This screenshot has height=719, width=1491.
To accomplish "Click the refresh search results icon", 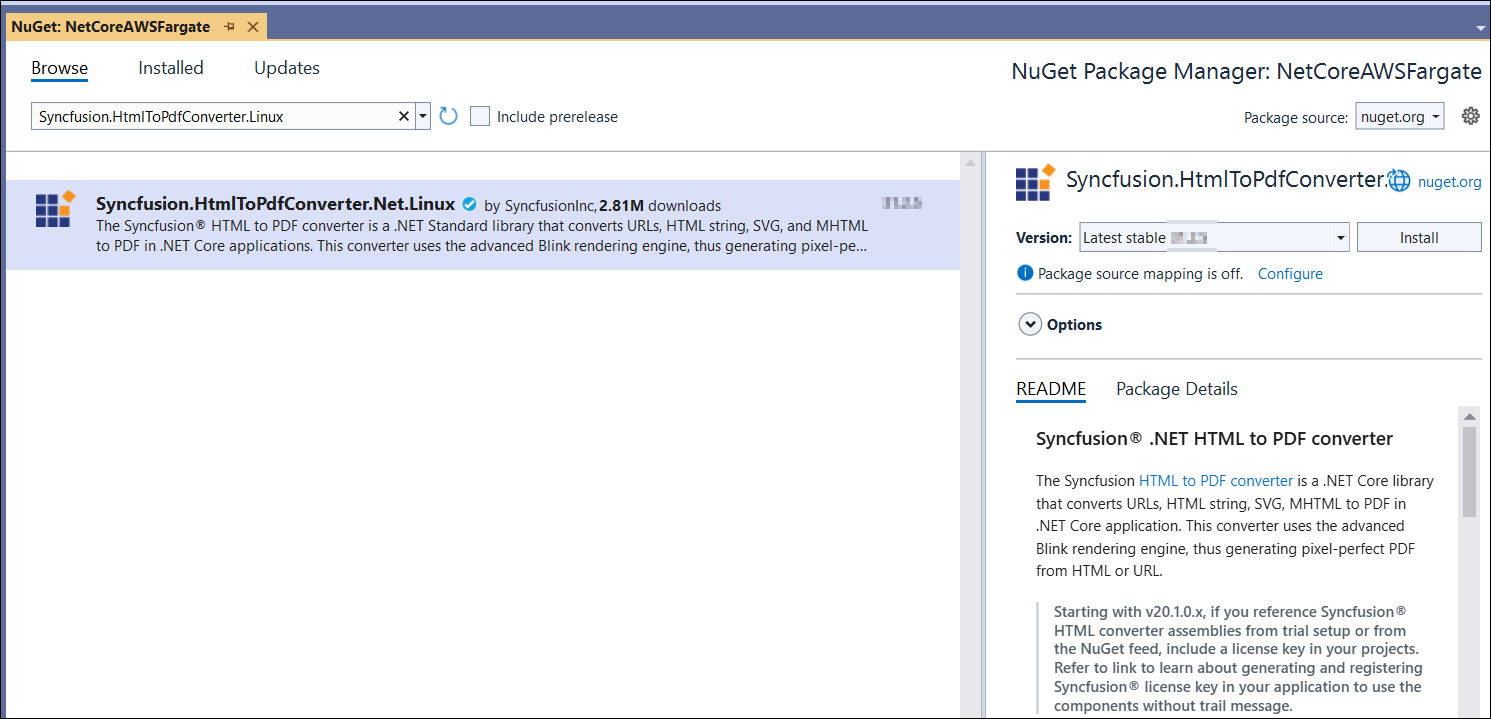I will [448, 116].
